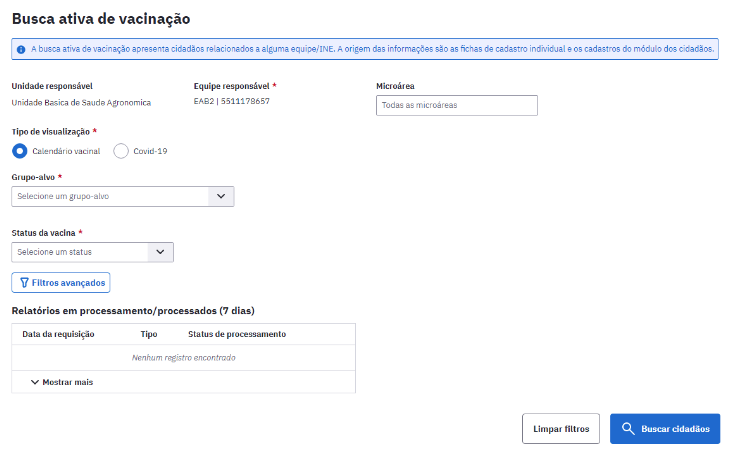The width and height of the screenshot is (731, 454).
Task: Click the Tipo column header
Action: [149, 334]
